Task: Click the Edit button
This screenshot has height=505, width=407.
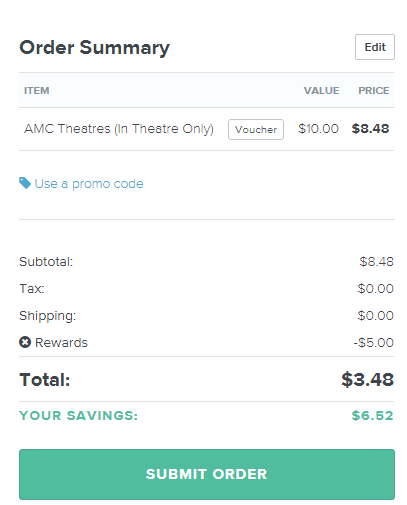Action: [375, 47]
